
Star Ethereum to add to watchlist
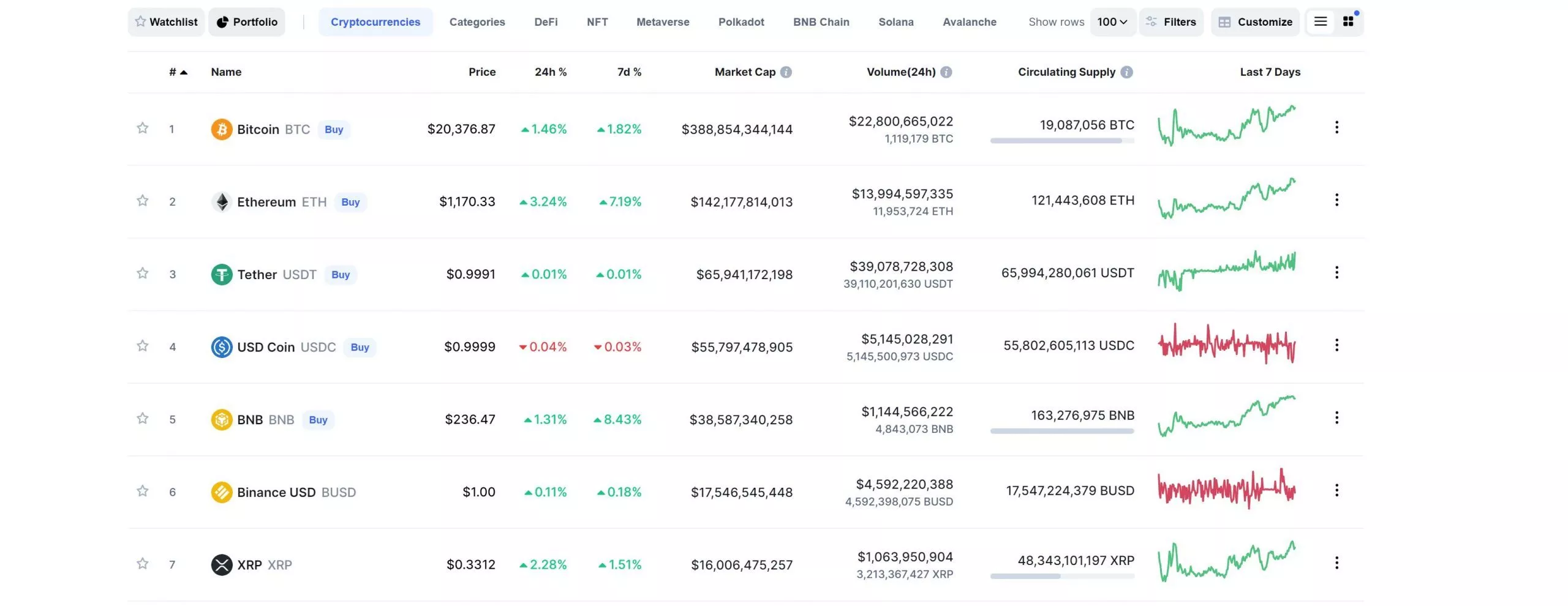(x=142, y=201)
